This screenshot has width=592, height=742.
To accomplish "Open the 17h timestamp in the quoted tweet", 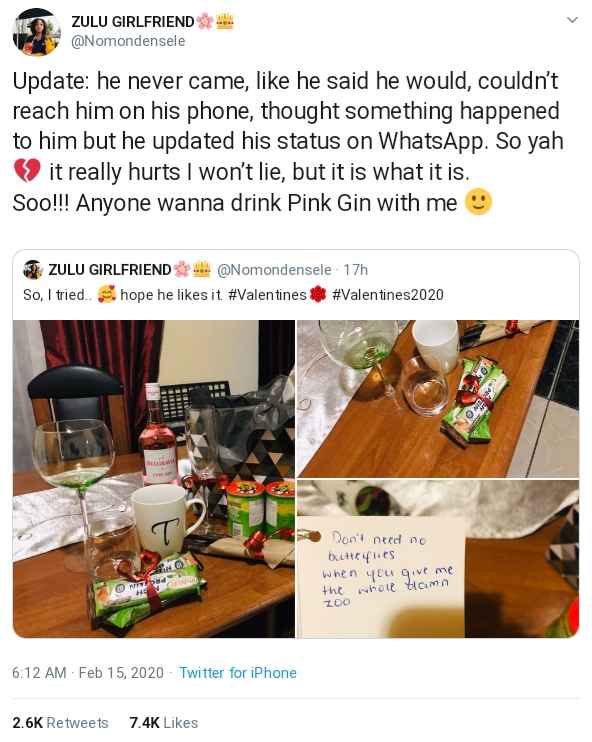I will [x=355, y=270].
